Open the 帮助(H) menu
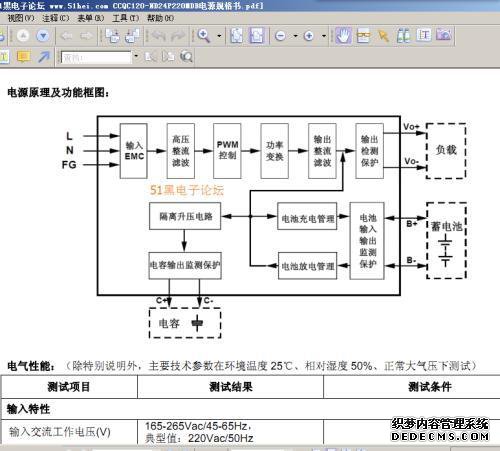Screen dimensions: 500x451 tap(160, 18)
